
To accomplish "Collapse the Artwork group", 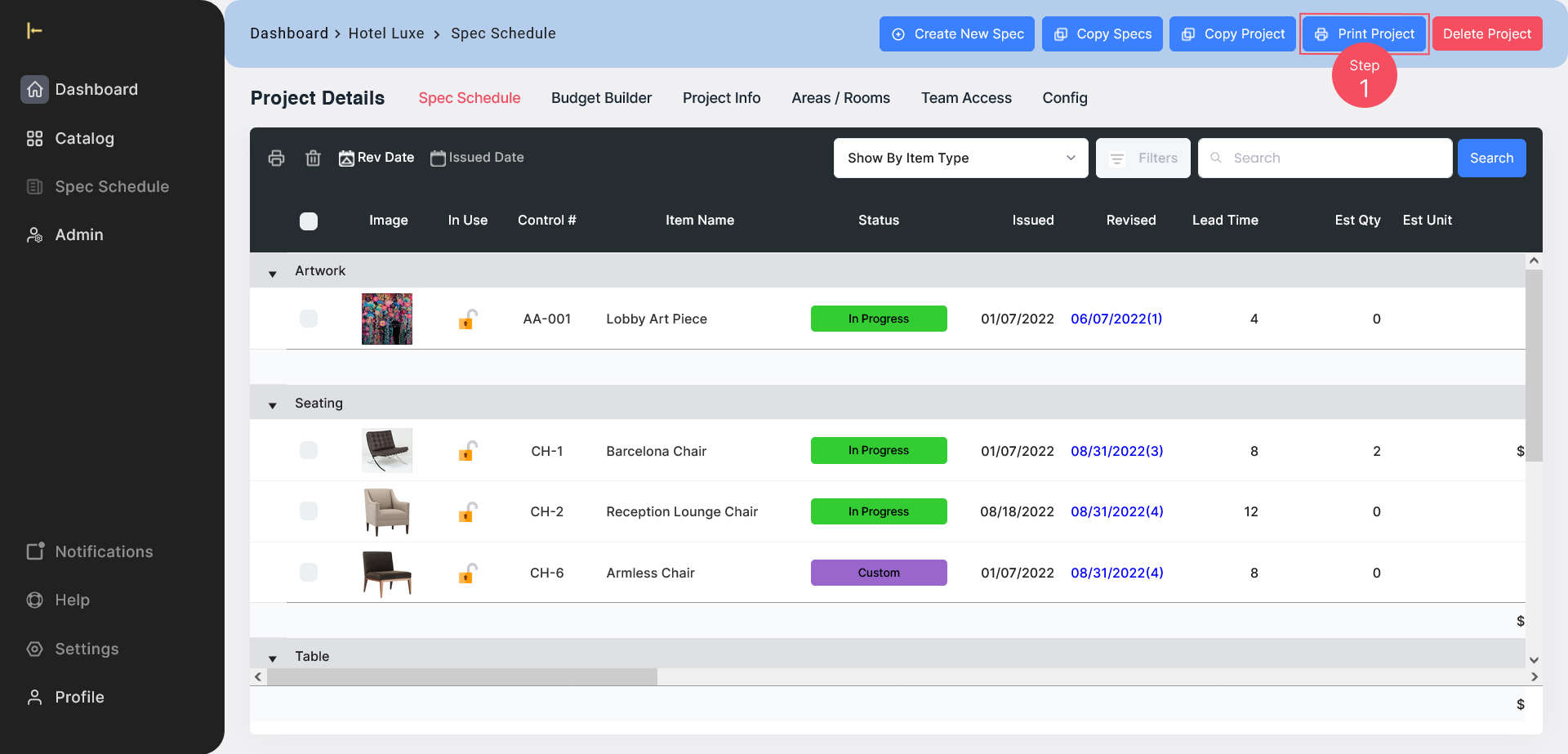I will coord(273,274).
